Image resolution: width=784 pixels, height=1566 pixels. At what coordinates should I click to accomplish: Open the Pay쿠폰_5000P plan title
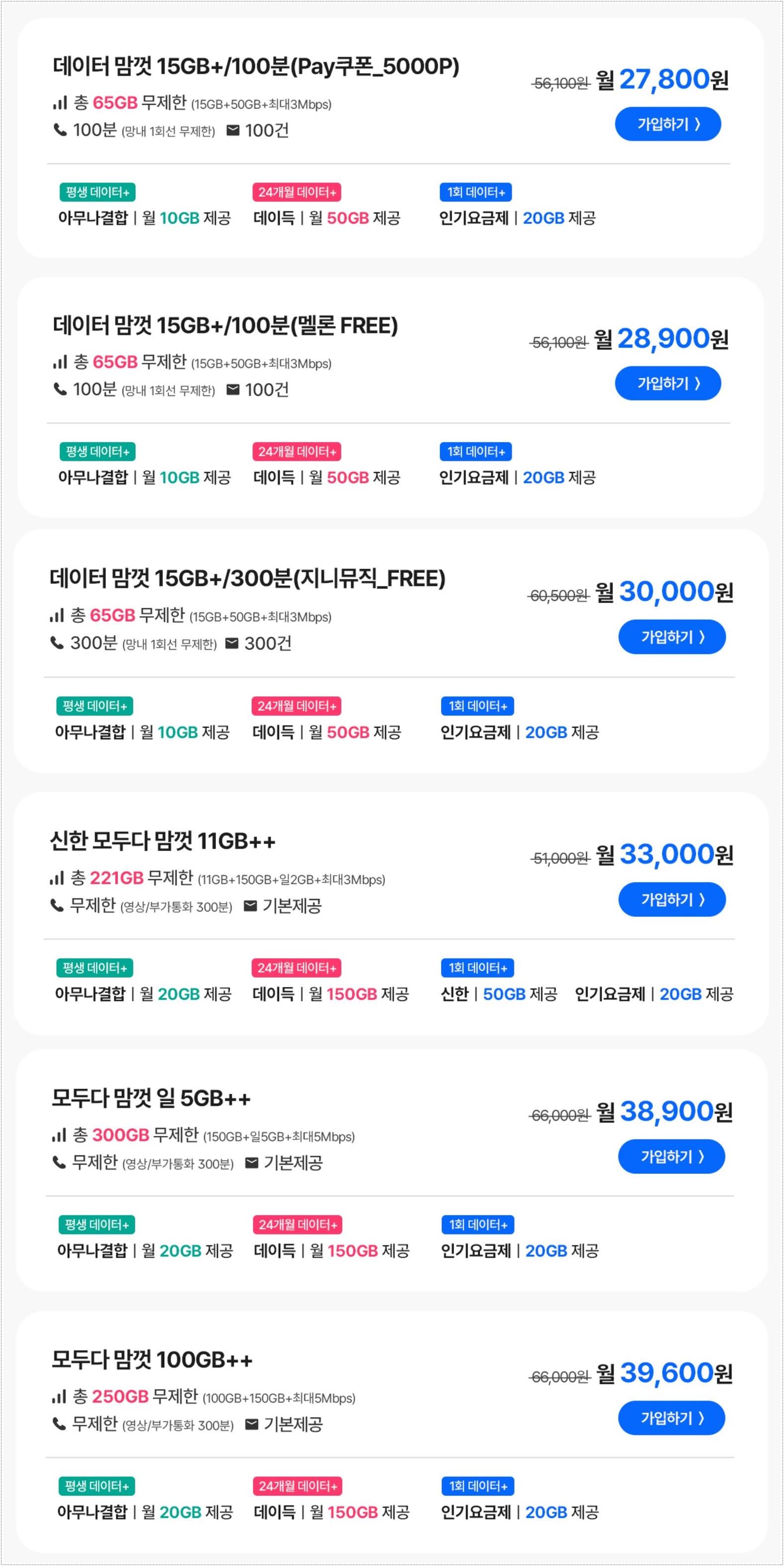click(x=256, y=66)
